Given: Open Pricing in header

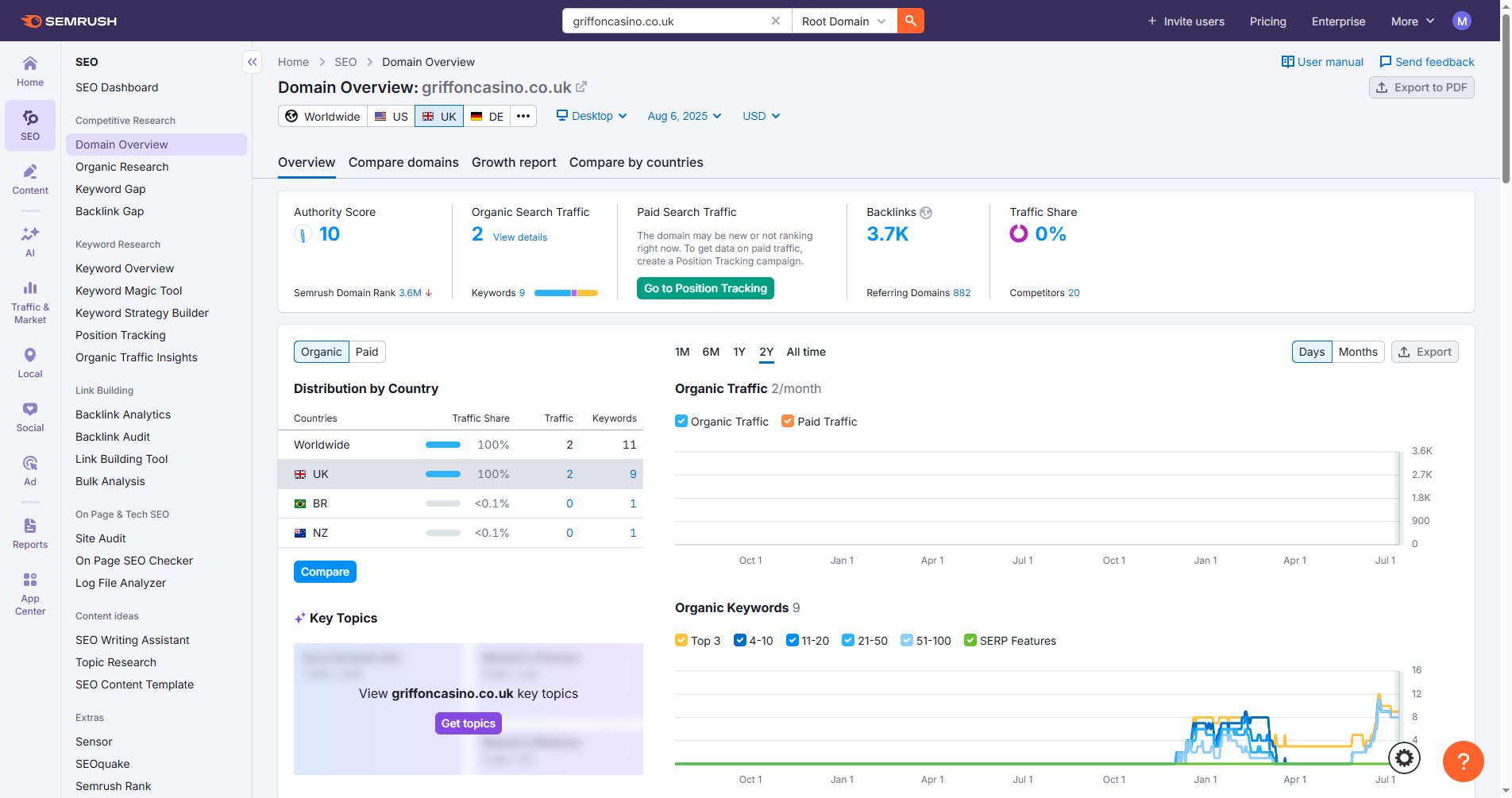Looking at the screenshot, I should pyautogui.click(x=1267, y=21).
